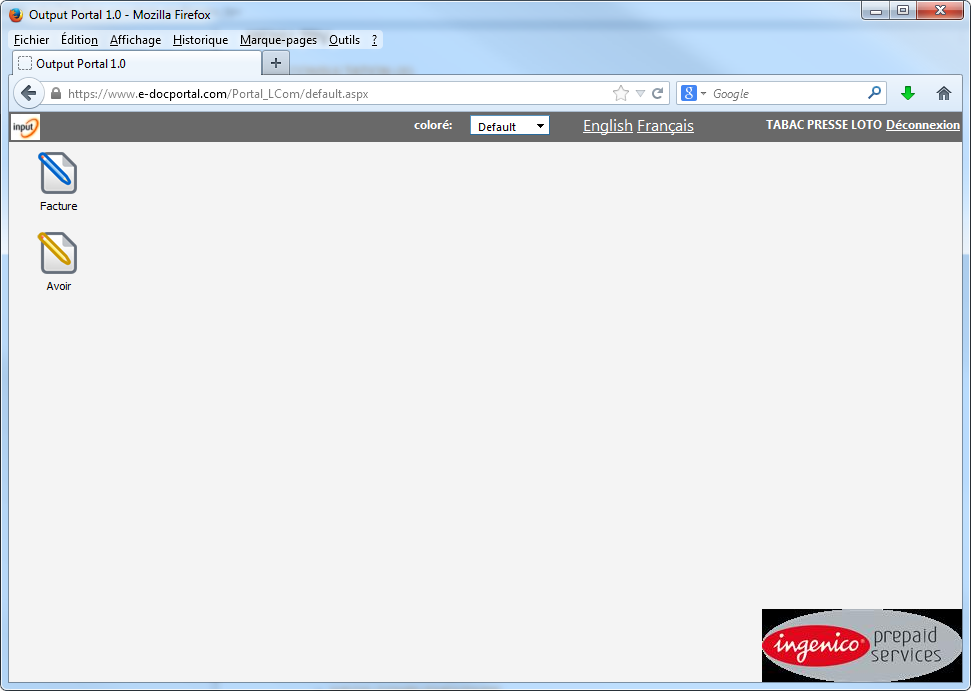
Task: Click the input logo in header
Action: [x=25, y=127]
